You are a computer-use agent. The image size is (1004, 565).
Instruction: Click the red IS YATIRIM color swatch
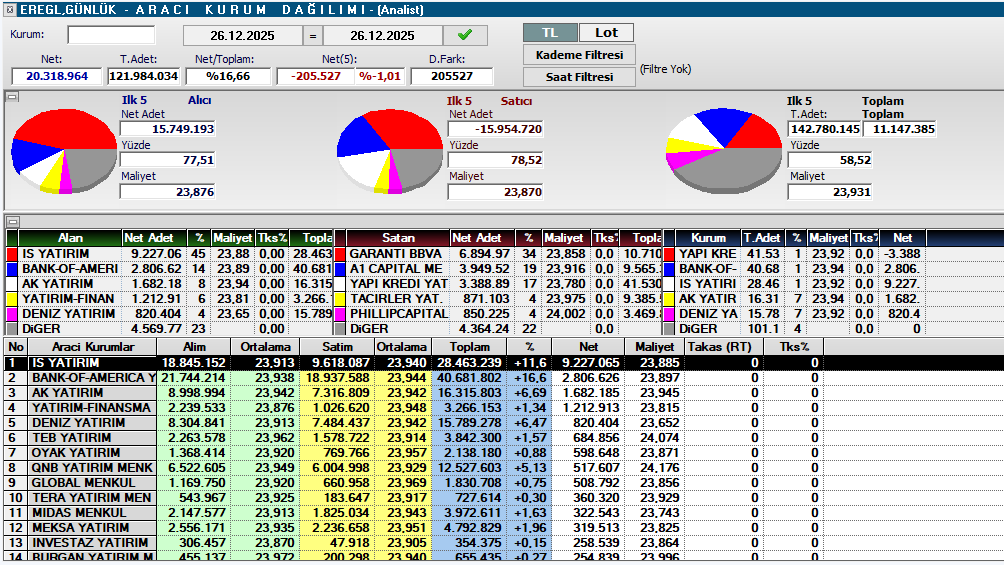tap(12, 255)
